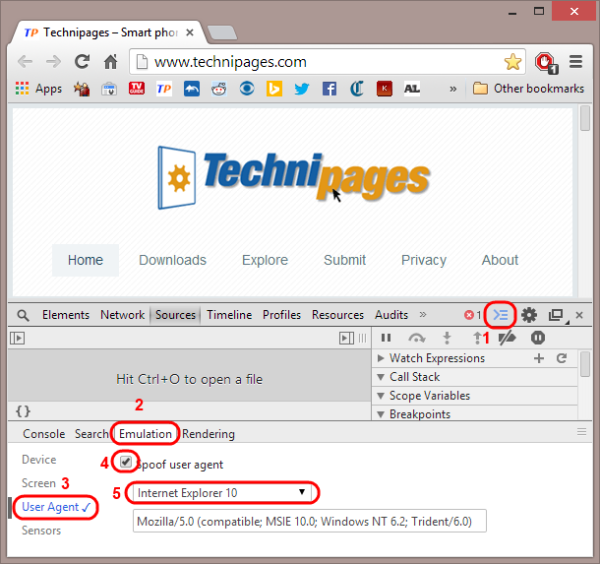Click the Privacy navigation link
Screen dimensions: 600x564
(424, 260)
